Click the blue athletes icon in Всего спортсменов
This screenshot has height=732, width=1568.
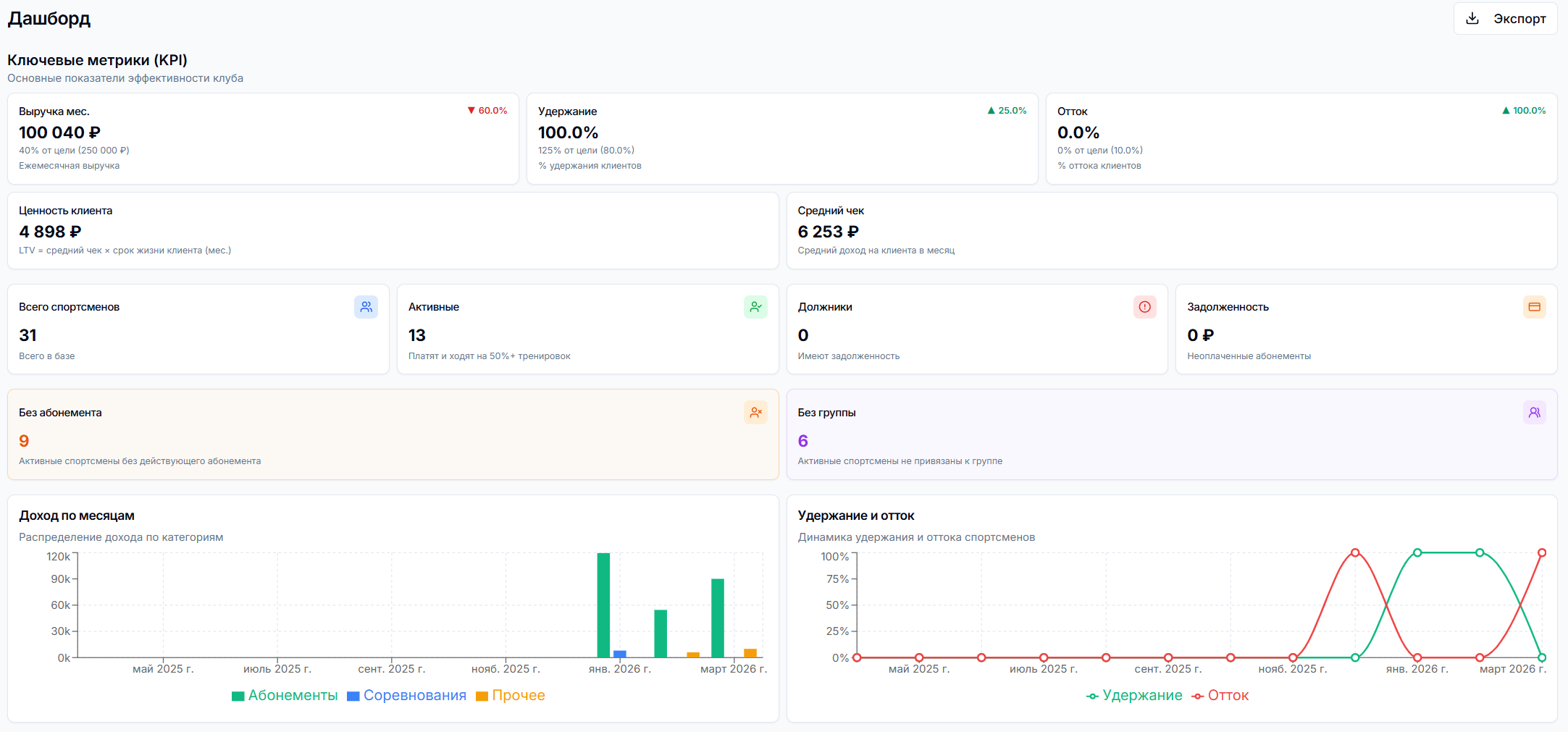click(366, 307)
